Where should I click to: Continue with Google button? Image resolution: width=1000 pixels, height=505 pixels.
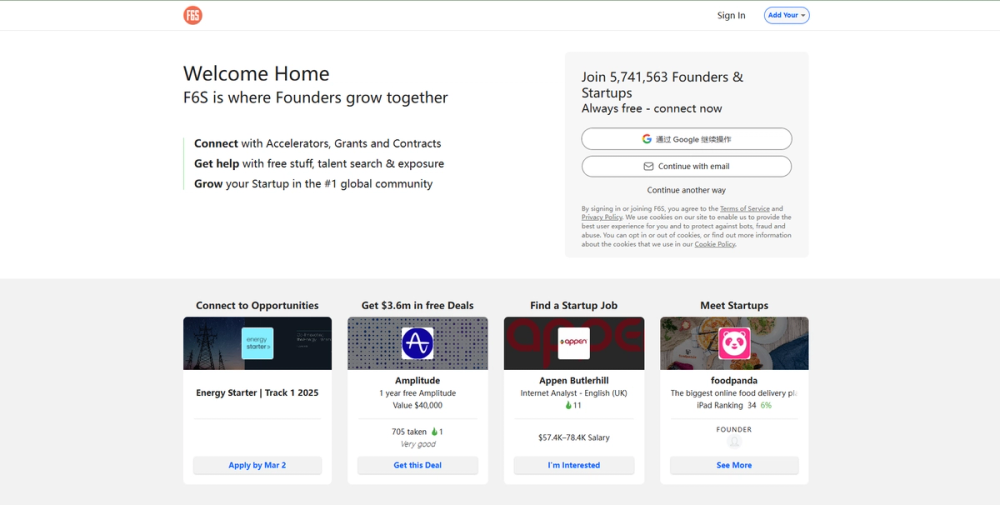[686, 139]
